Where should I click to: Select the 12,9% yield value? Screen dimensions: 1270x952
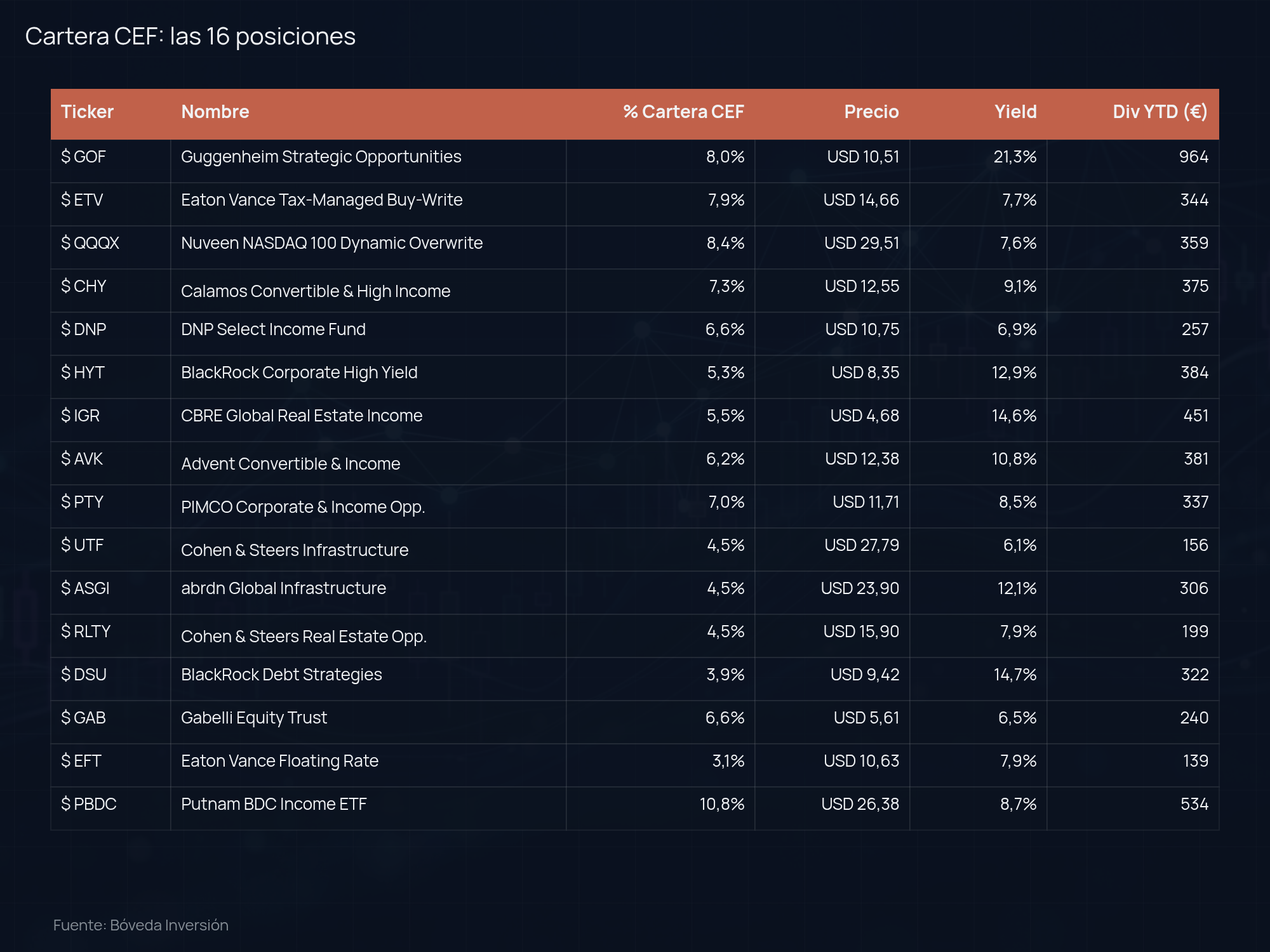tap(1014, 373)
